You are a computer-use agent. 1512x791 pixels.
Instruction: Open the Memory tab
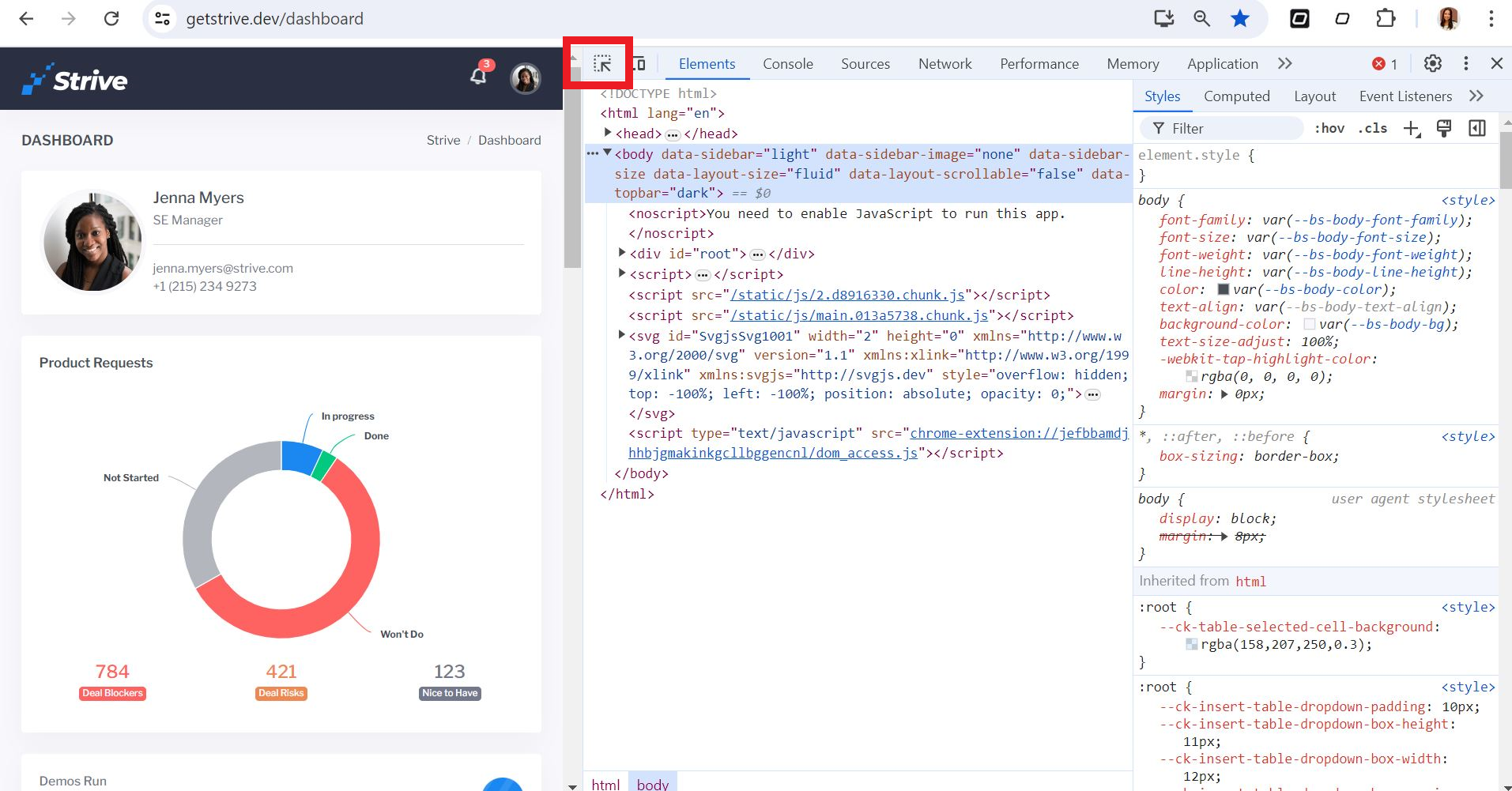pos(1133,64)
